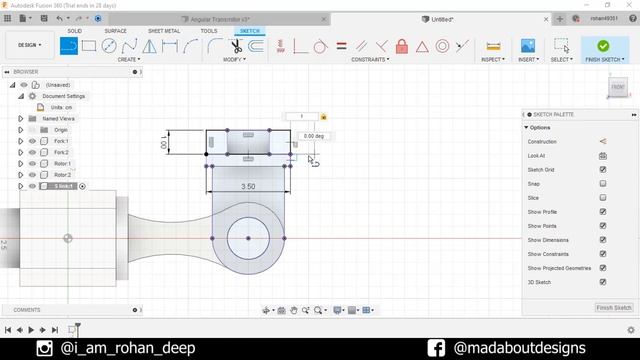The width and height of the screenshot is (640, 360).
Task: Click the Finish Sketch green checkmark
Action: 603,46
